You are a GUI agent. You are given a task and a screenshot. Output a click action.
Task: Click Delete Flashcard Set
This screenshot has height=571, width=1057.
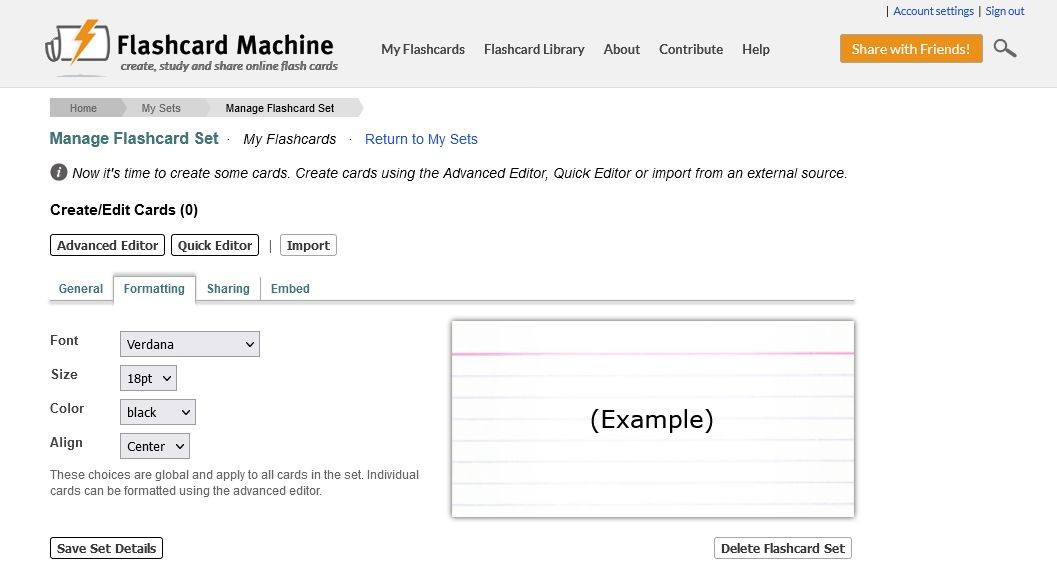783,548
